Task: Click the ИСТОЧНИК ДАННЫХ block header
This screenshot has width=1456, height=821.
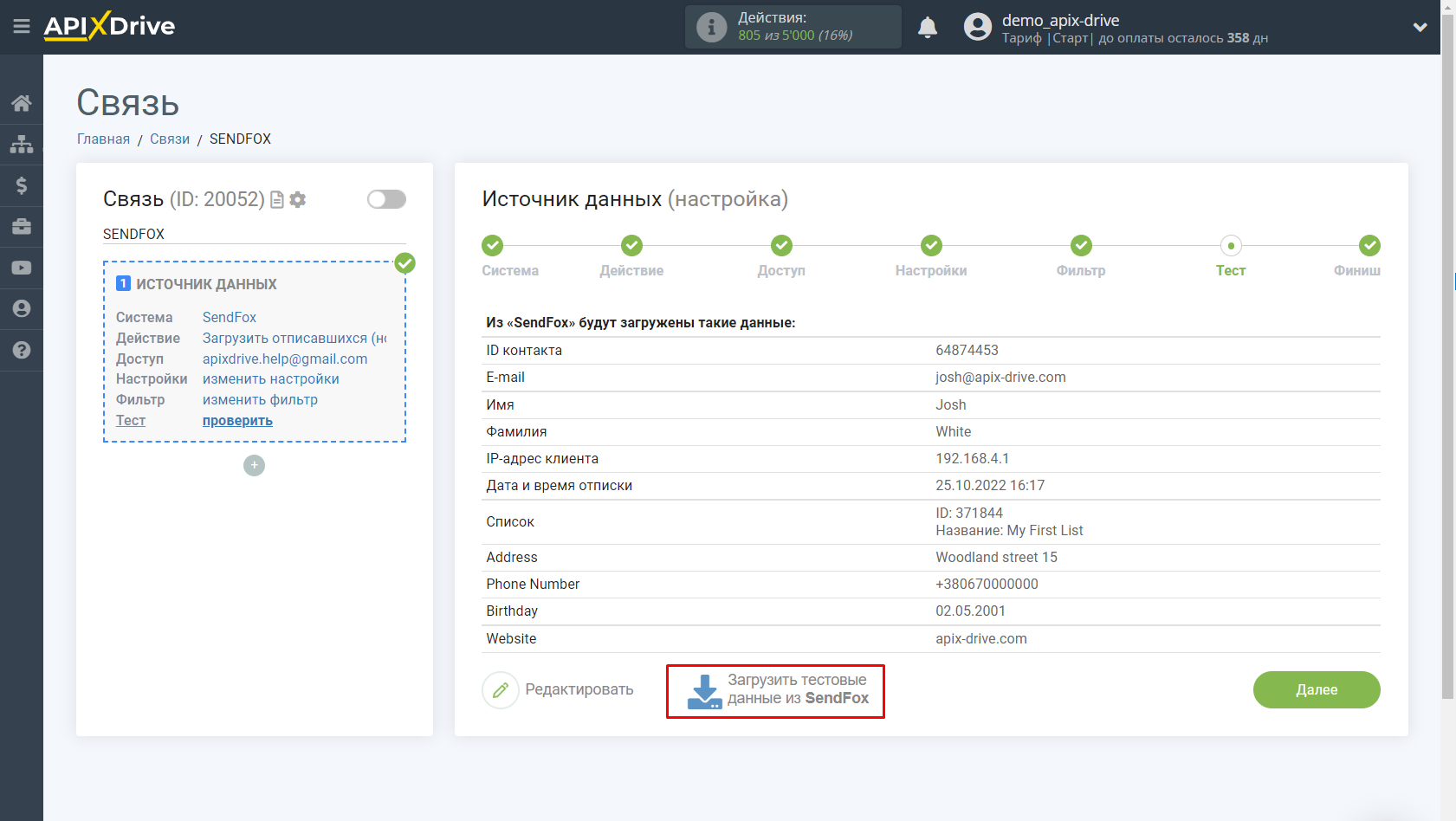Action: pyautogui.click(x=206, y=284)
